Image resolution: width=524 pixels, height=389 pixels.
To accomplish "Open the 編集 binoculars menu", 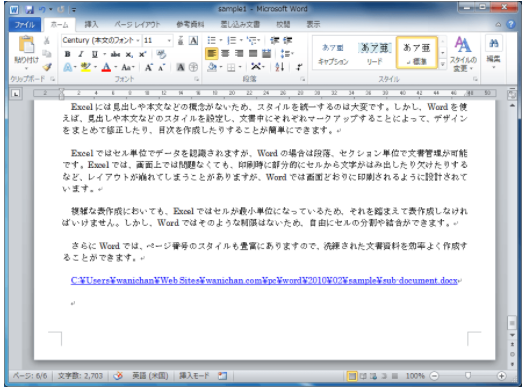I will pyautogui.click(x=493, y=51).
